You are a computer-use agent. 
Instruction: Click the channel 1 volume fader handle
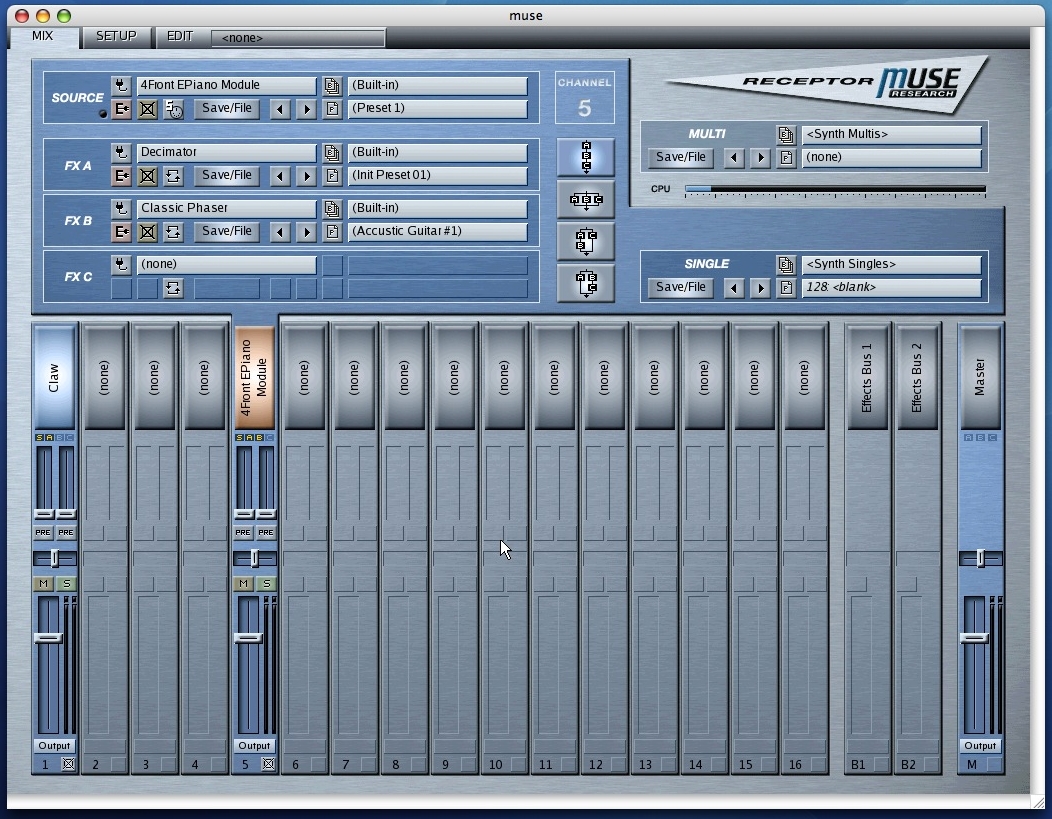(48, 638)
